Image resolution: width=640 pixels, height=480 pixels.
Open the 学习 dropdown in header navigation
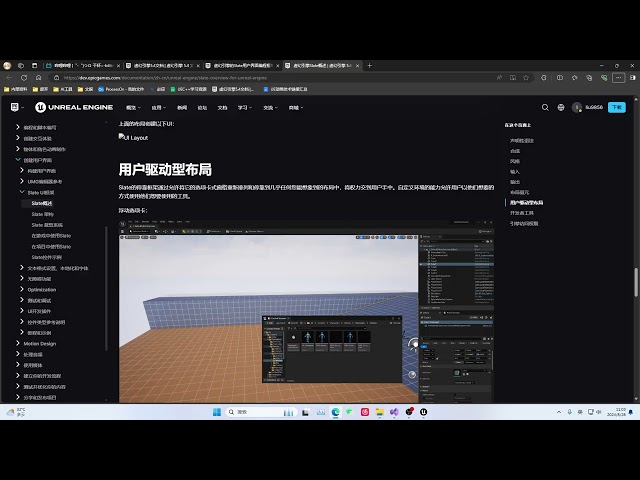coord(244,107)
